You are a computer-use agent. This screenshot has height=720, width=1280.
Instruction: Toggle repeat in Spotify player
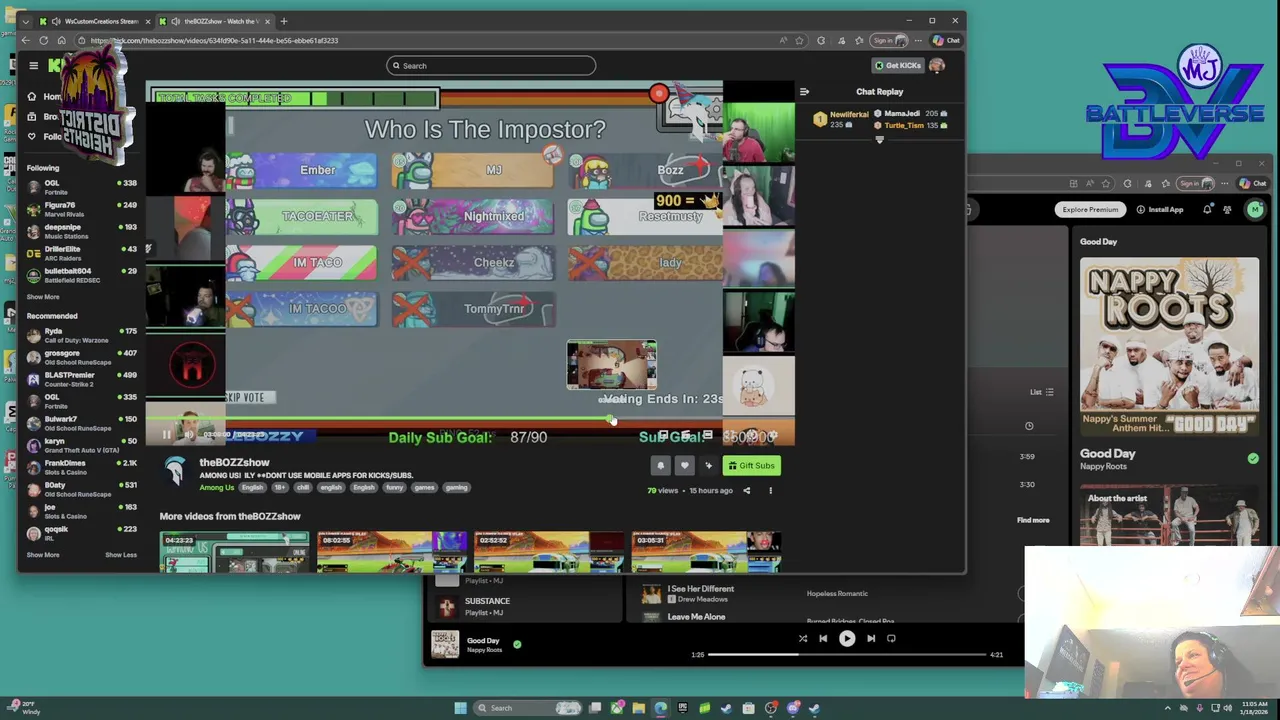(891, 638)
